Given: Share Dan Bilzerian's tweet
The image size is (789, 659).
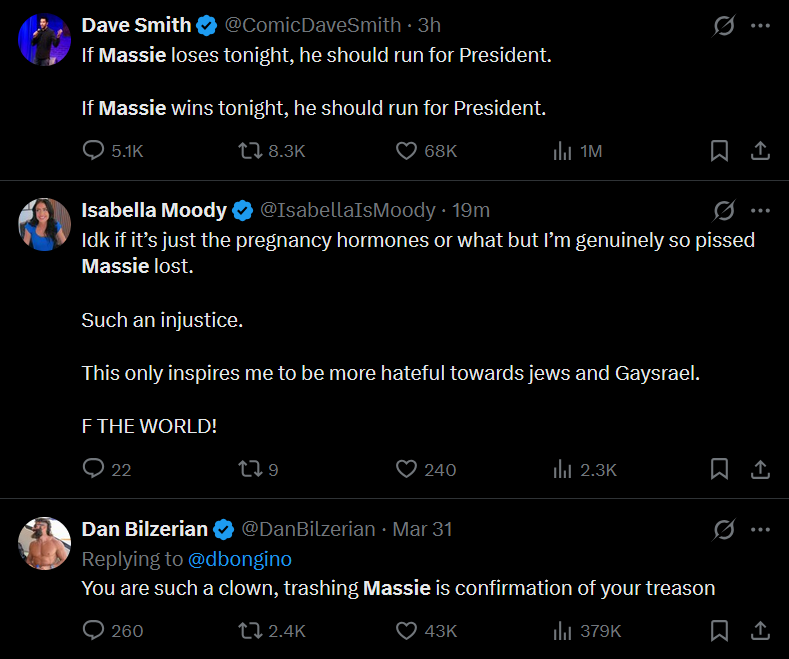Looking at the screenshot, I should 760,630.
